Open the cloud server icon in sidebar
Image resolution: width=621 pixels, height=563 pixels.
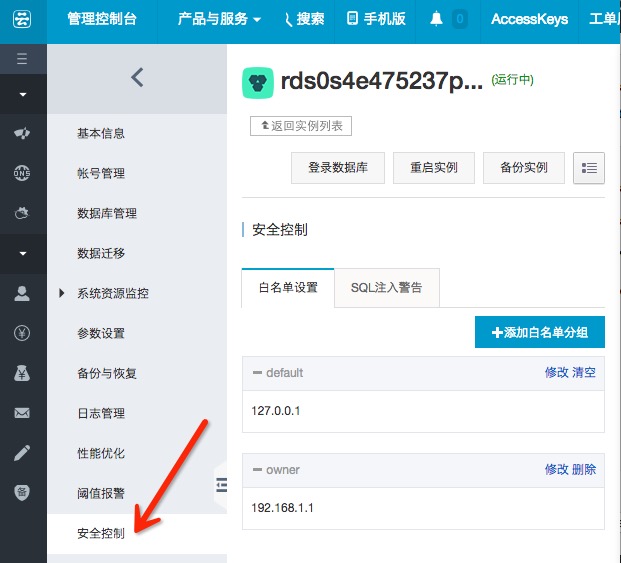pos(22,133)
